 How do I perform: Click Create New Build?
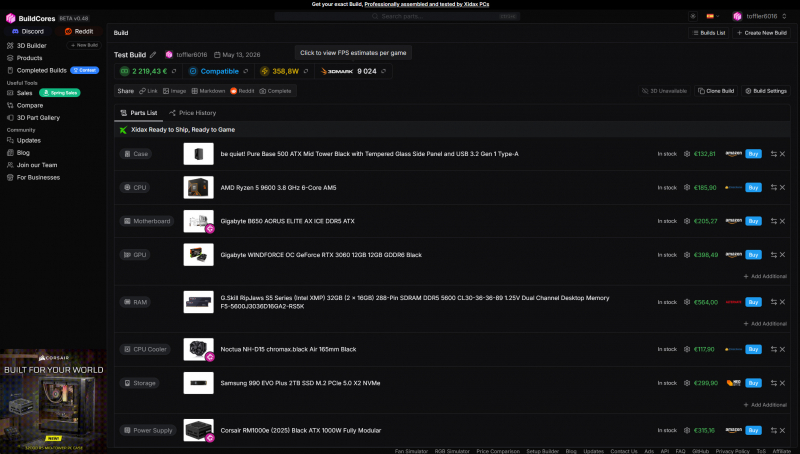click(x=761, y=33)
